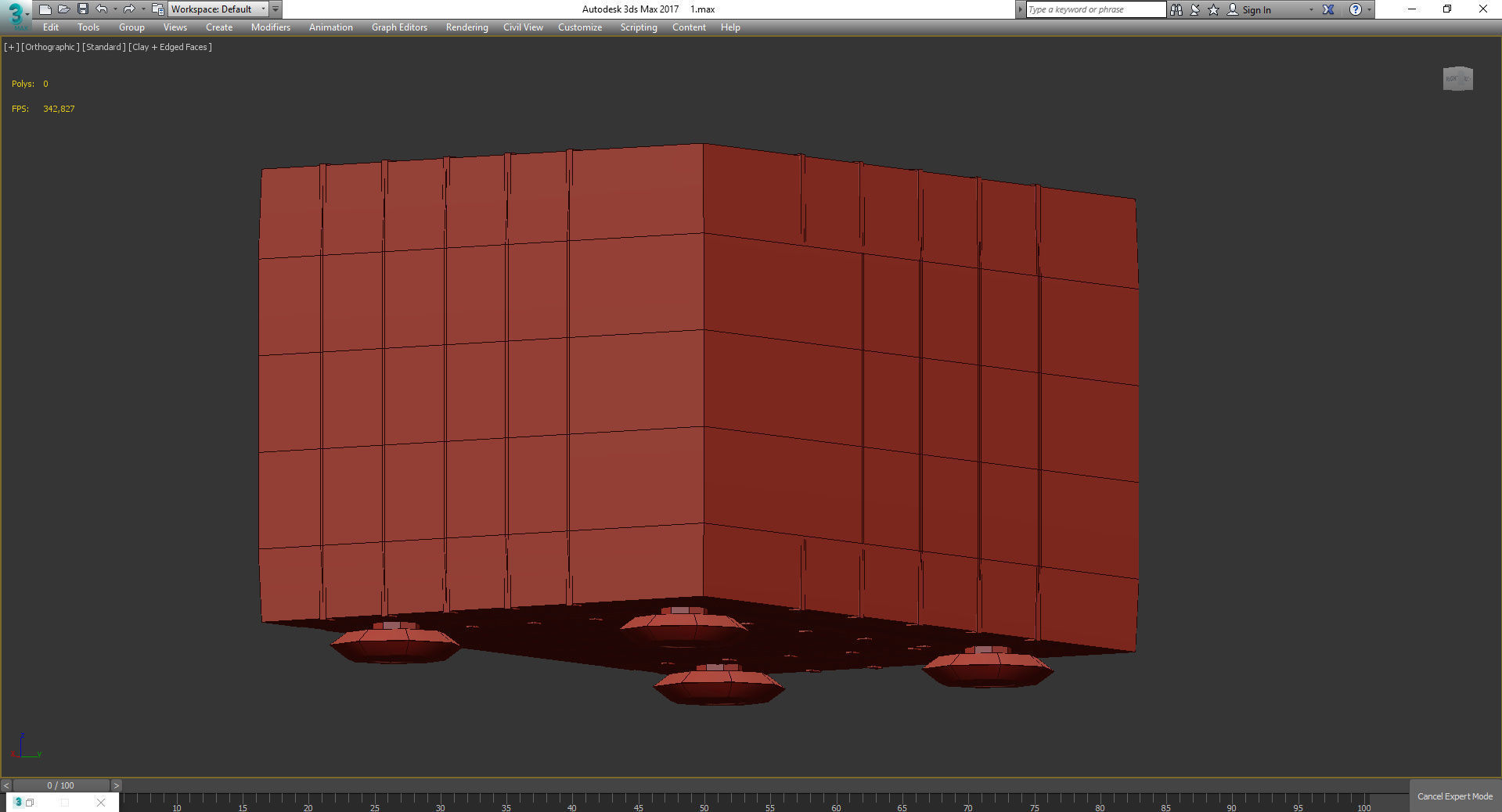Step to next frame with the > button
This screenshot has height=812, width=1502.
pyautogui.click(x=117, y=785)
